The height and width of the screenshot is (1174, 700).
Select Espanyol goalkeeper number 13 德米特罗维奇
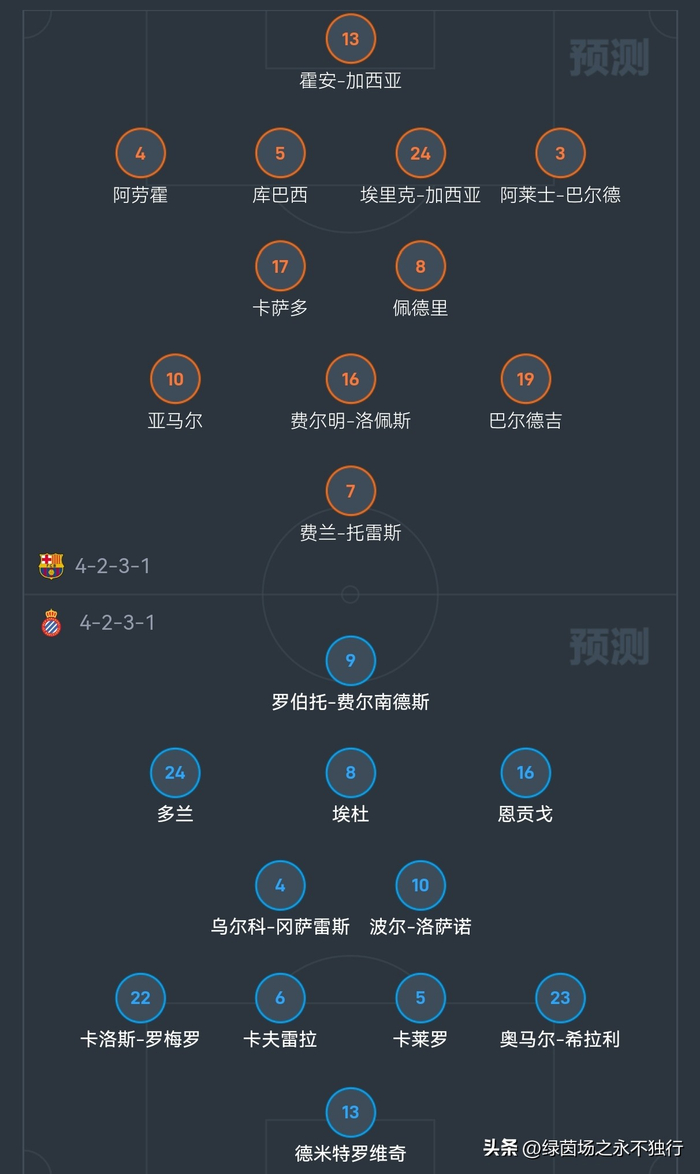click(350, 1112)
